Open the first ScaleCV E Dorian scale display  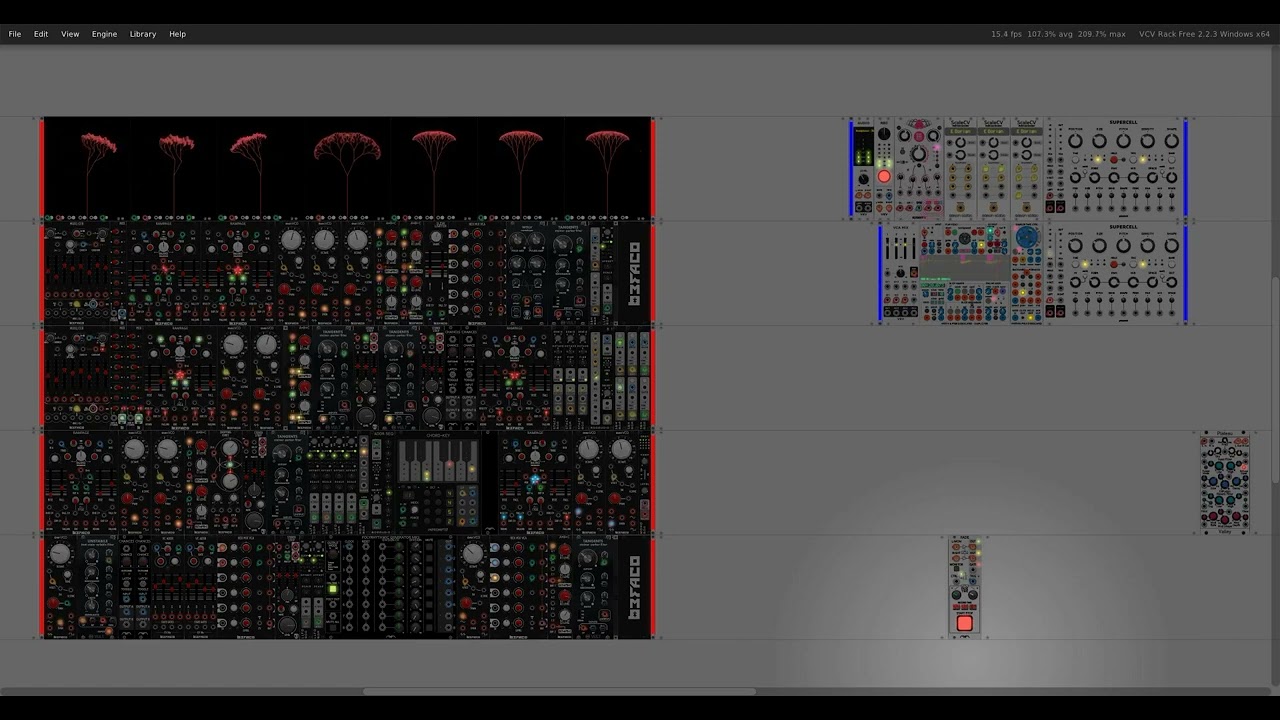(x=960, y=131)
